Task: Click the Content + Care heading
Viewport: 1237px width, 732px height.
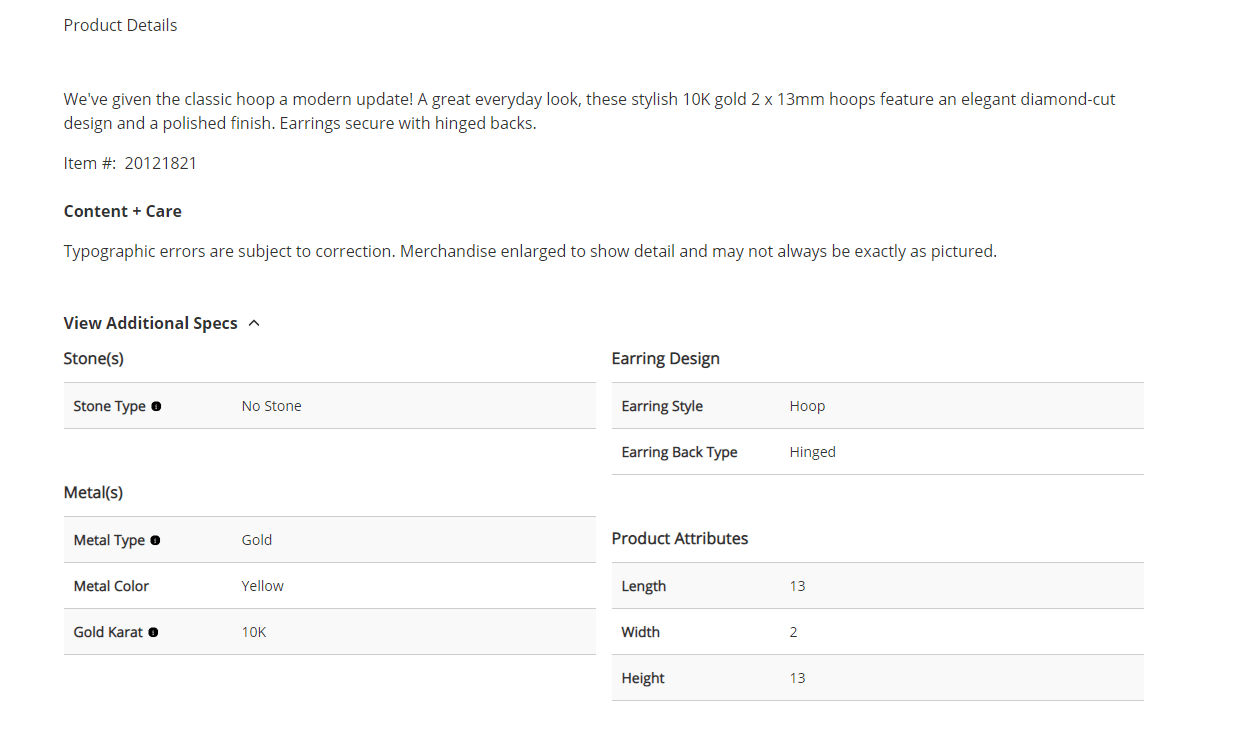Action: pos(122,211)
